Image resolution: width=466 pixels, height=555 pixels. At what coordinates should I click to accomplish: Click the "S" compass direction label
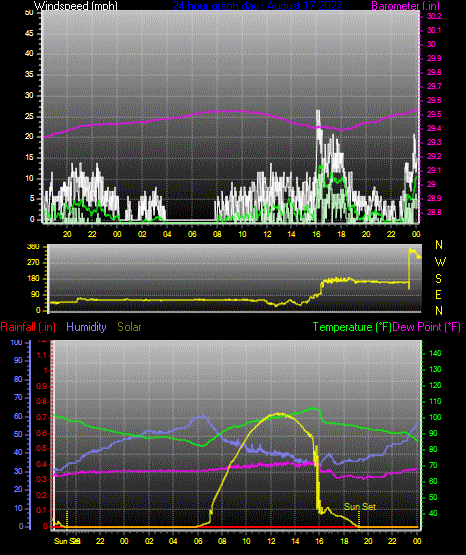[438, 279]
